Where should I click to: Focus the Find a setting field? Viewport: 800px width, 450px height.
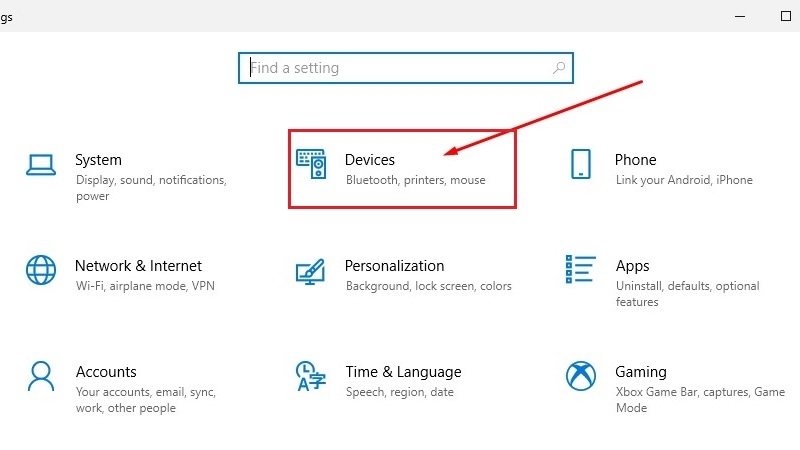pos(406,68)
